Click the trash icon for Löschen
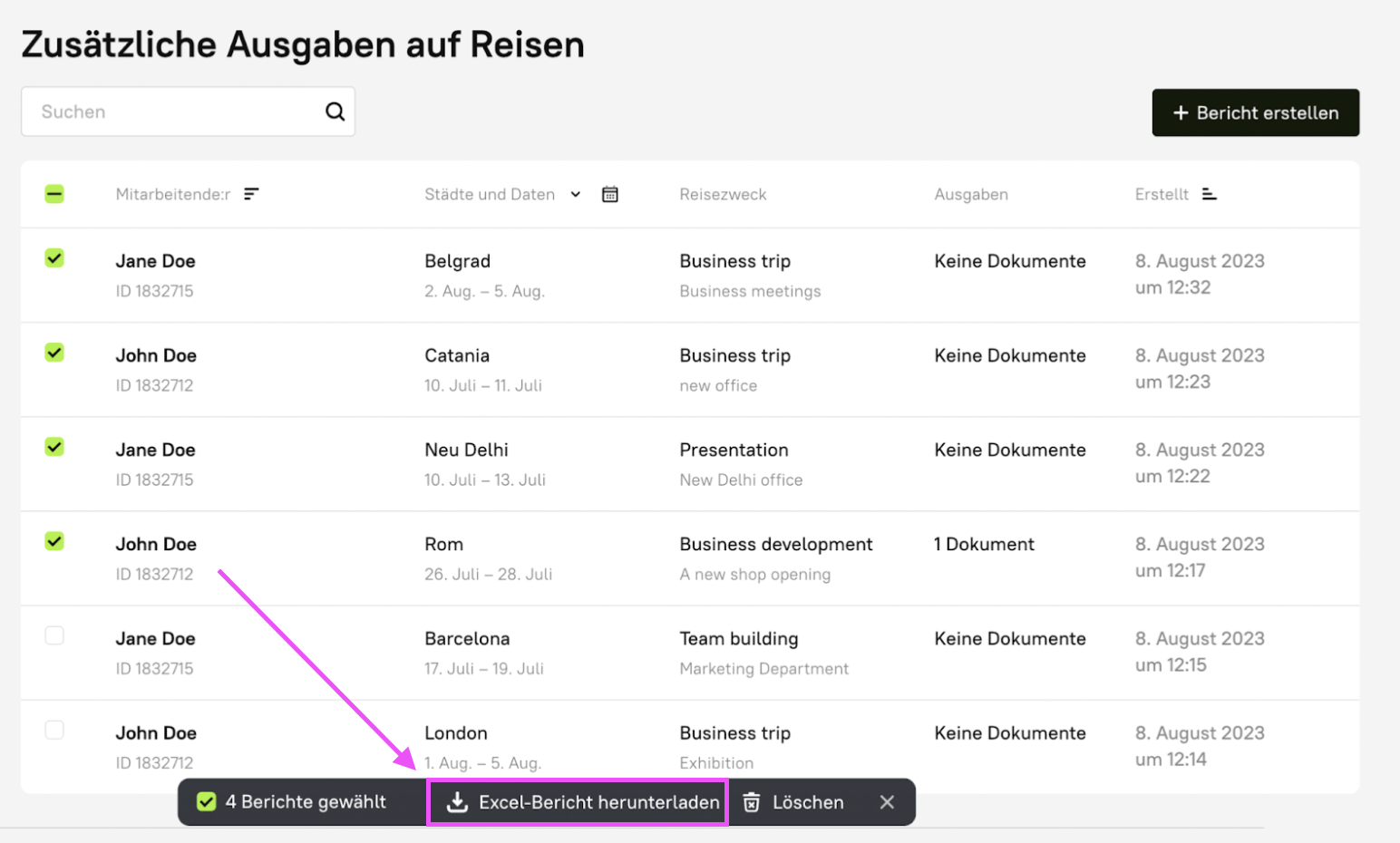 752,802
